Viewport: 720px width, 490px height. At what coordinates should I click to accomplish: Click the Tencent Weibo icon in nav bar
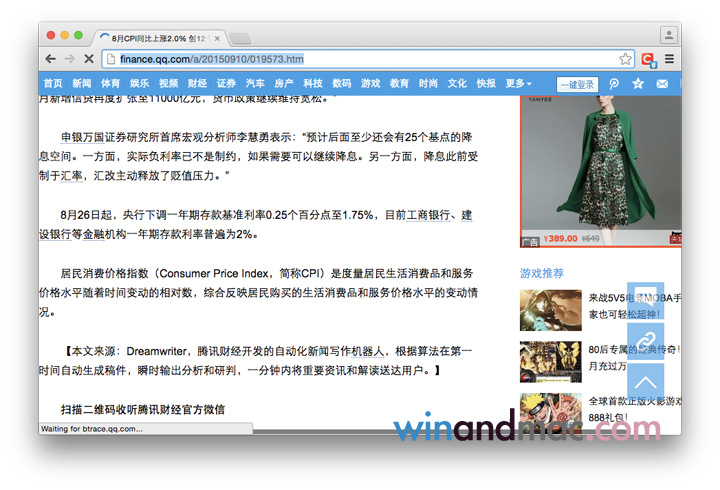614,84
